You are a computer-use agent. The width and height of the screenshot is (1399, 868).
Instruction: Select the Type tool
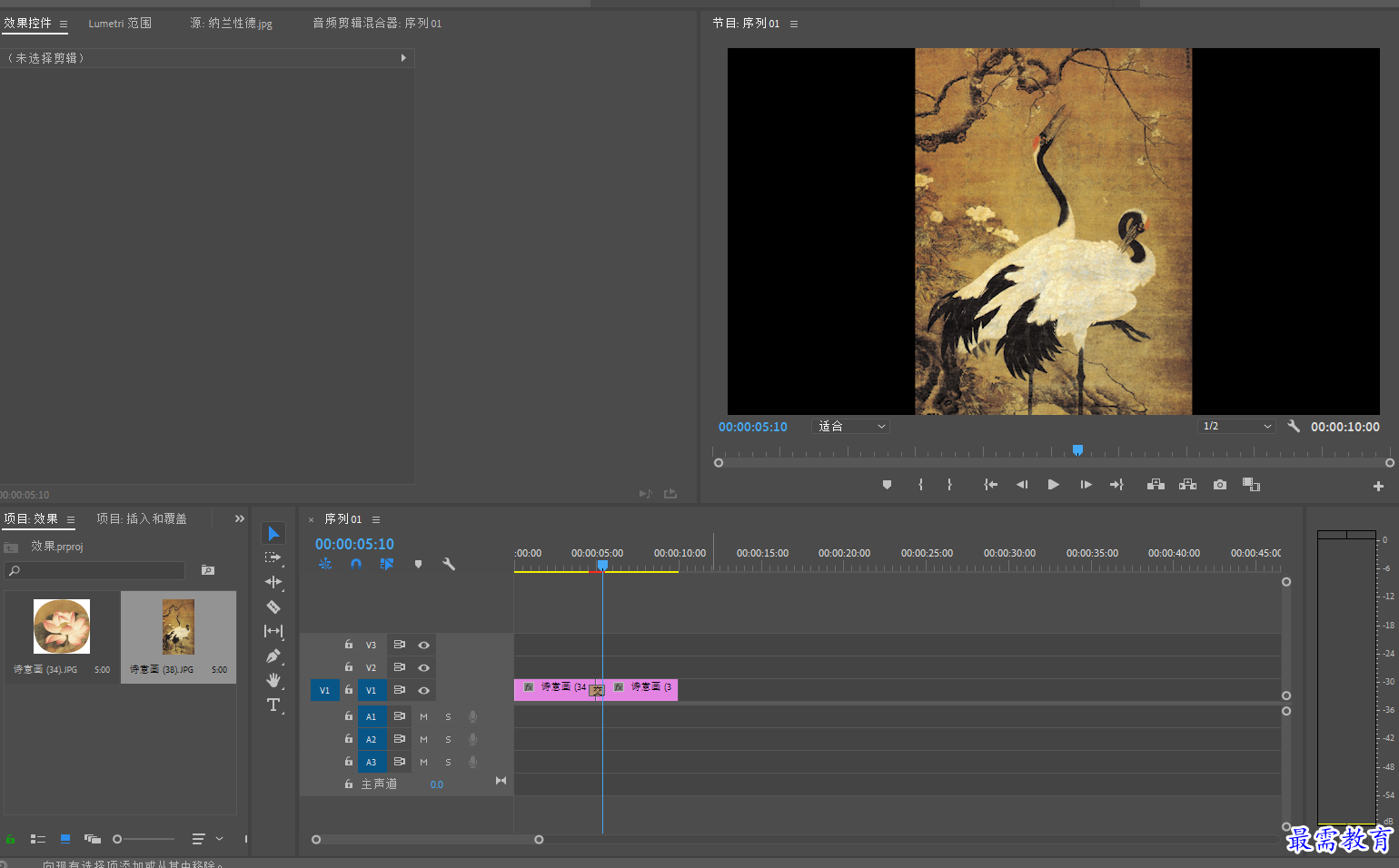pos(273,705)
